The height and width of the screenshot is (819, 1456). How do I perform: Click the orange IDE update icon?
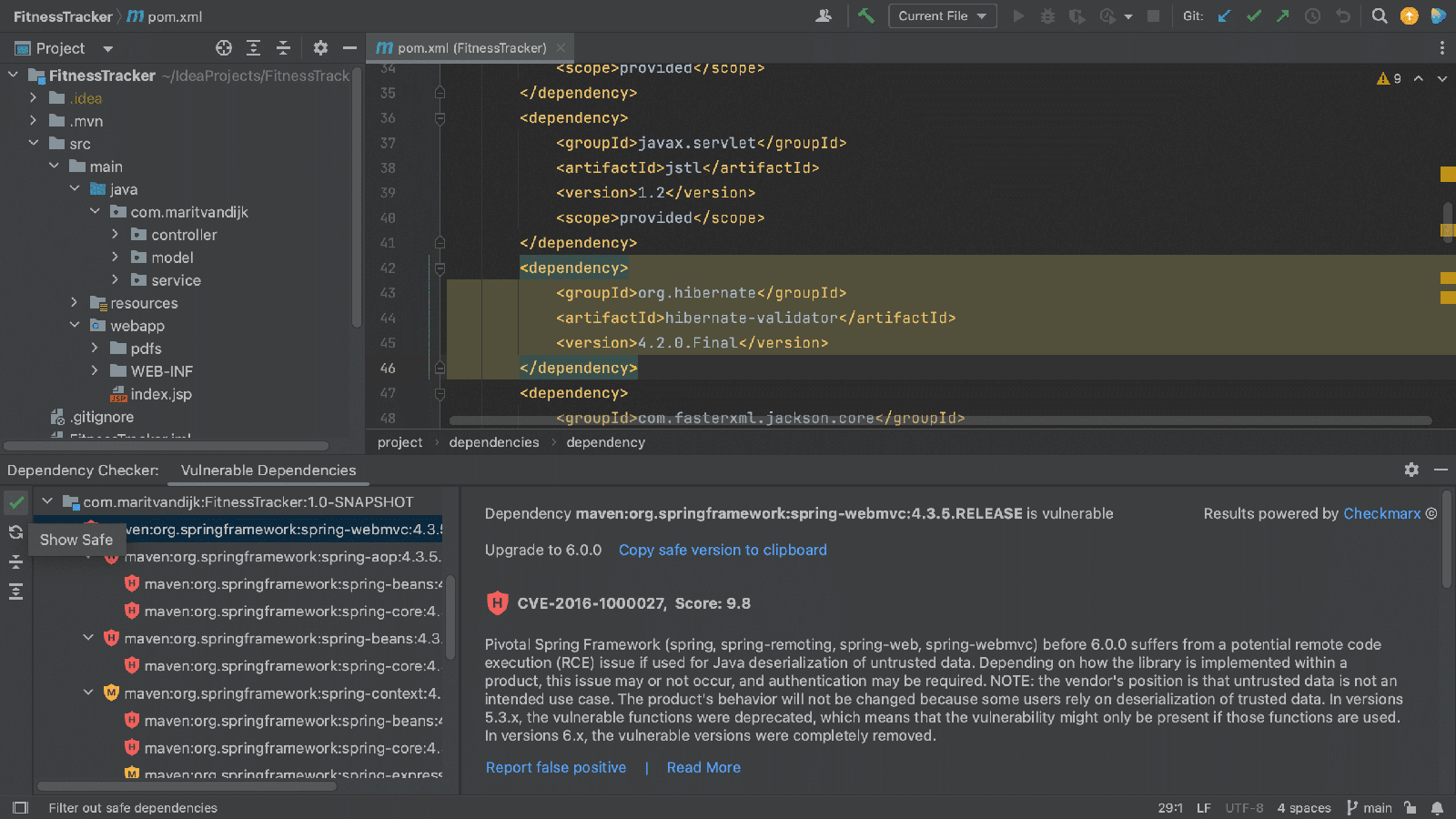click(1409, 15)
